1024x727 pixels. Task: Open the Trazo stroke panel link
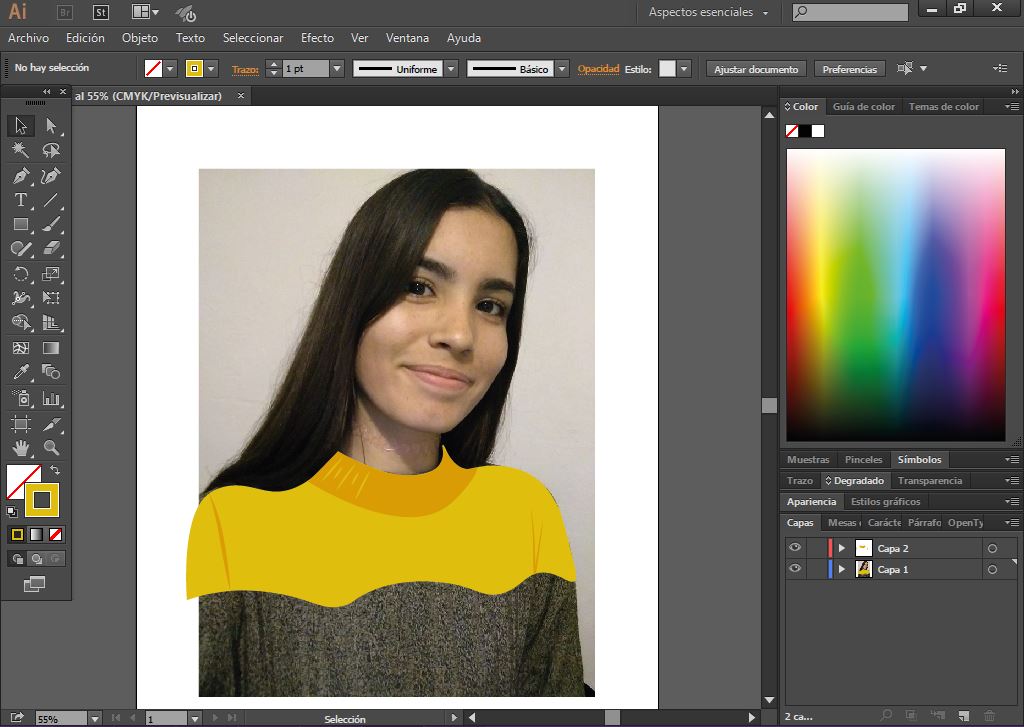pyautogui.click(x=245, y=69)
